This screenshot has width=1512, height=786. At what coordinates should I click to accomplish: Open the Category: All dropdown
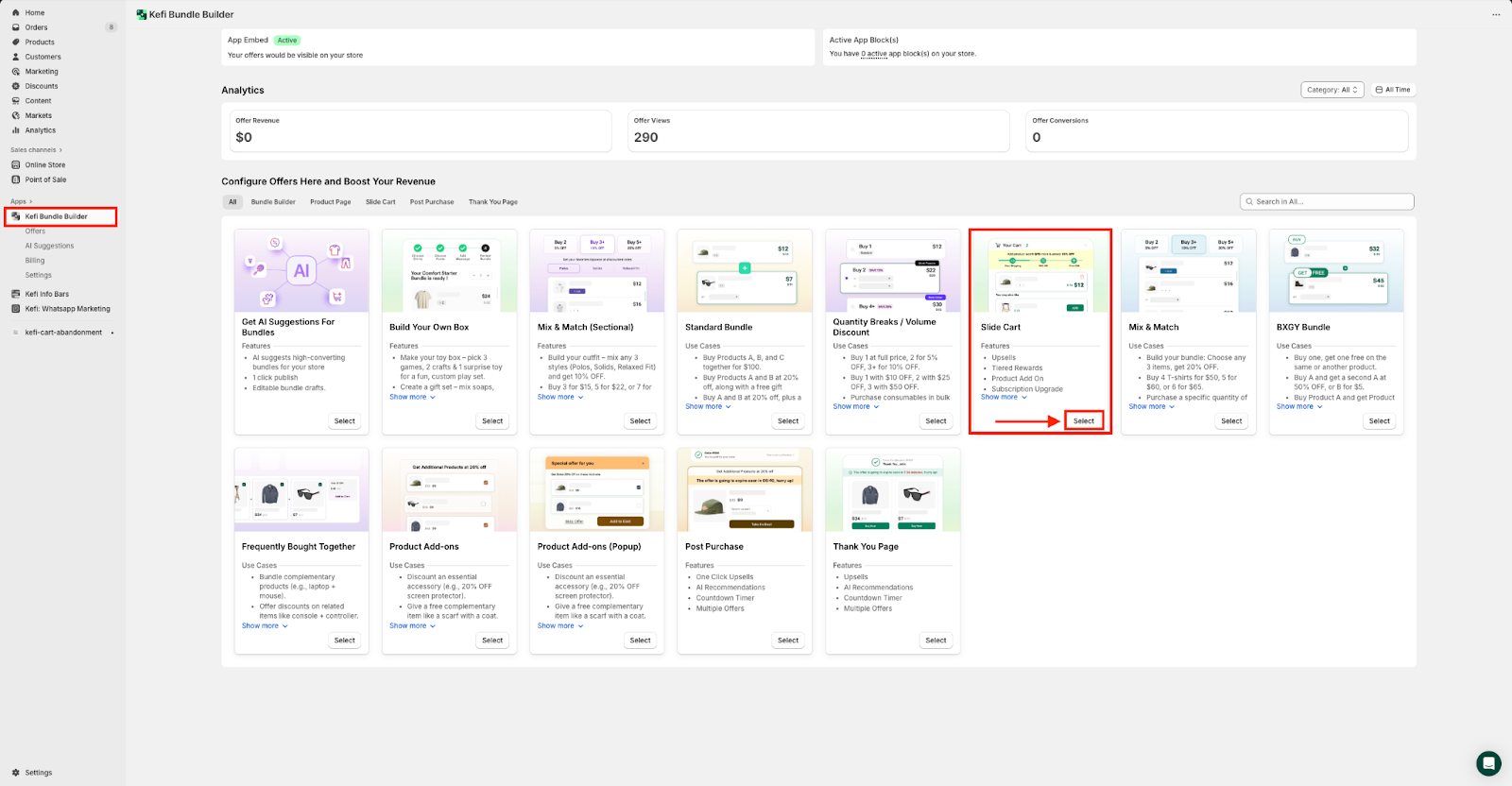pyautogui.click(x=1332, y=90)
